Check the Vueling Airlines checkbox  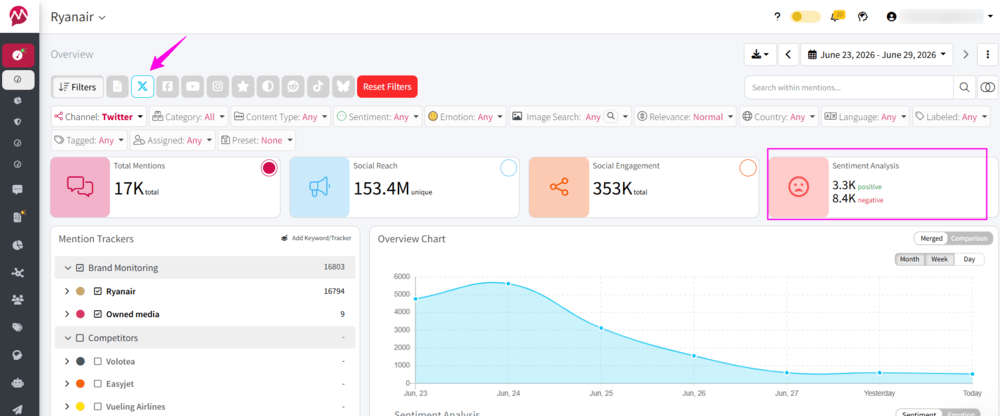tap(98, 406)
